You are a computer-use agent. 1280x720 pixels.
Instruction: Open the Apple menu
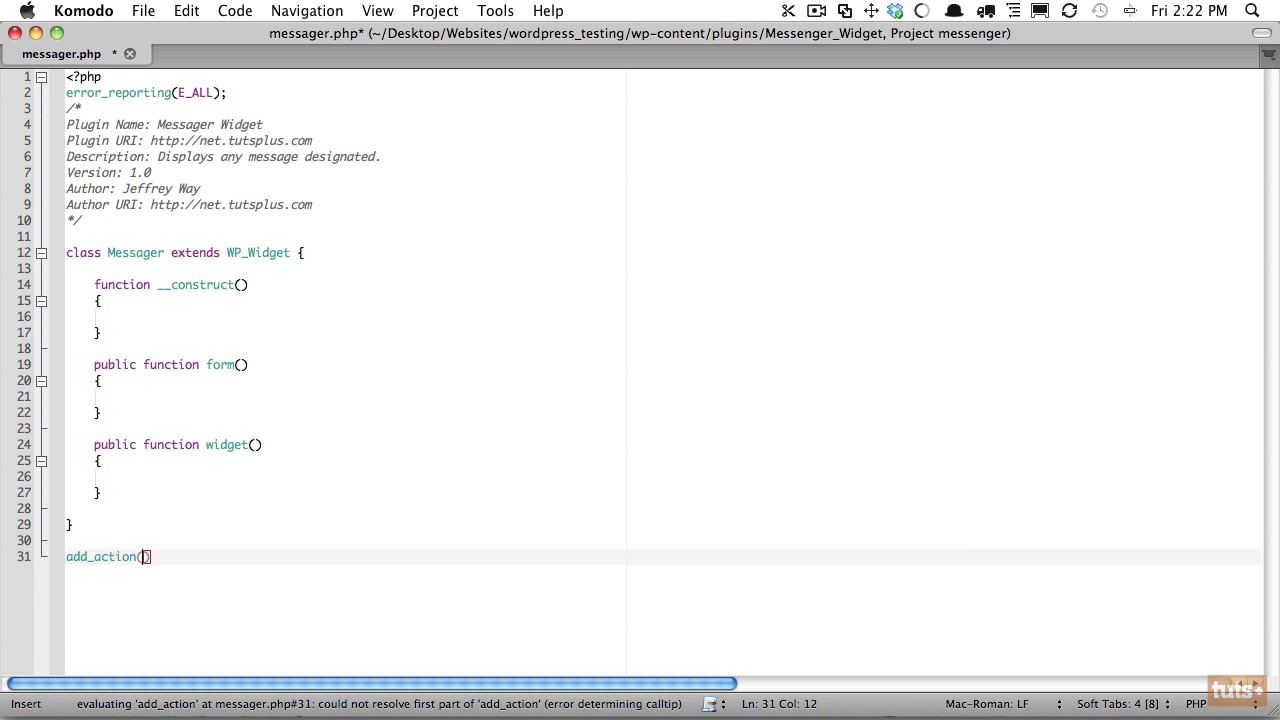pyautogui.click(x=27, y=11)
